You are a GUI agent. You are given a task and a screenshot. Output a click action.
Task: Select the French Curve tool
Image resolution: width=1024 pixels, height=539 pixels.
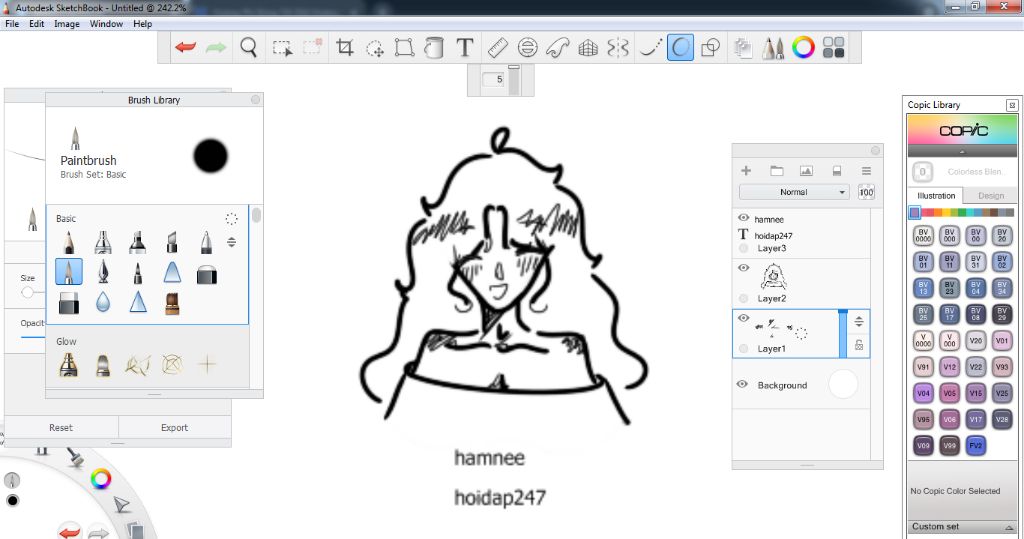(558, 48)
